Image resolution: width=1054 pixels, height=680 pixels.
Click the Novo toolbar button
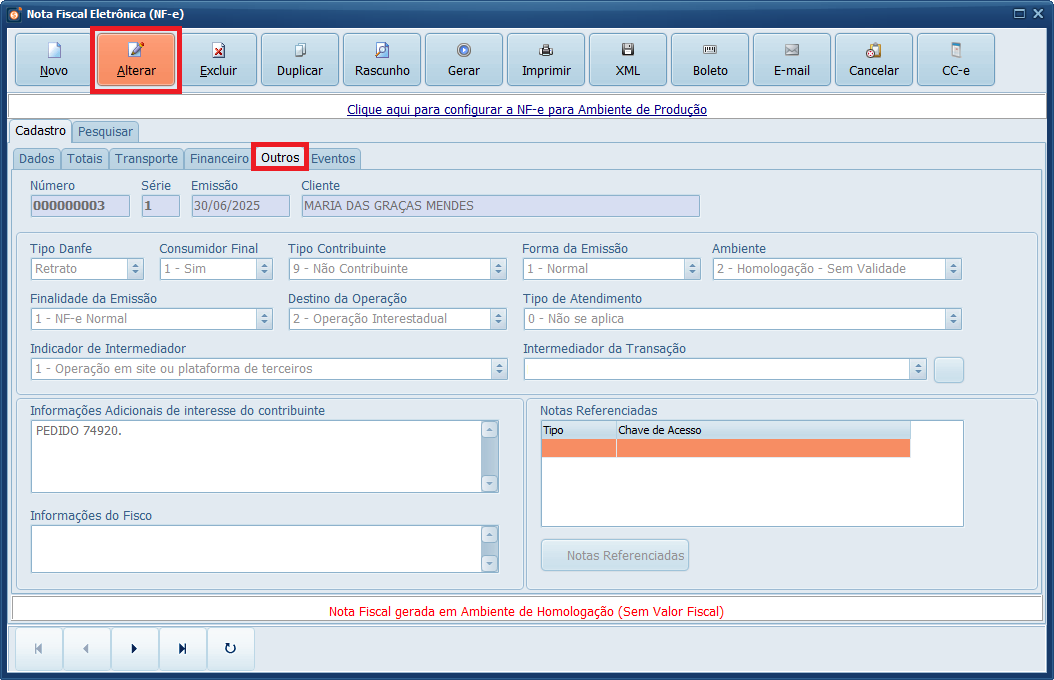click(x=54, y=60)
